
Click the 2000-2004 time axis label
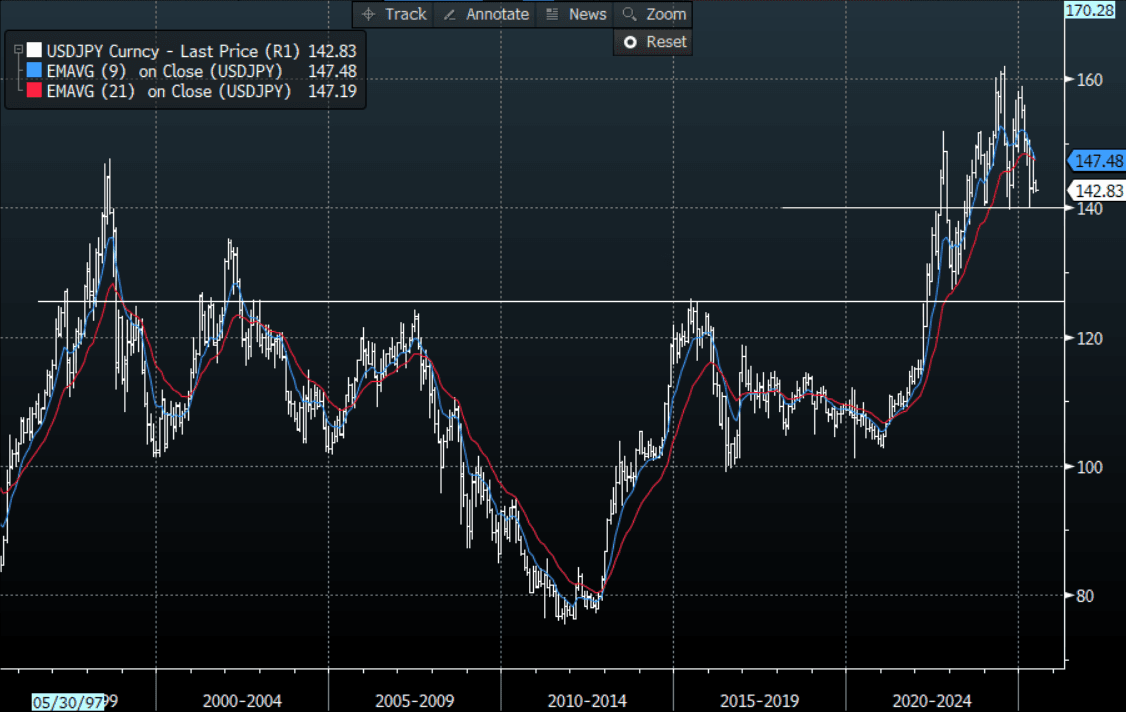coord(241,701)
